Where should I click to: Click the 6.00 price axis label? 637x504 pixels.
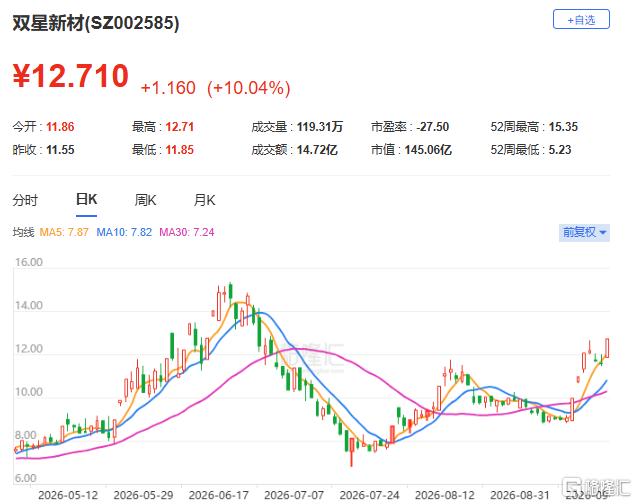coord(26,478)
